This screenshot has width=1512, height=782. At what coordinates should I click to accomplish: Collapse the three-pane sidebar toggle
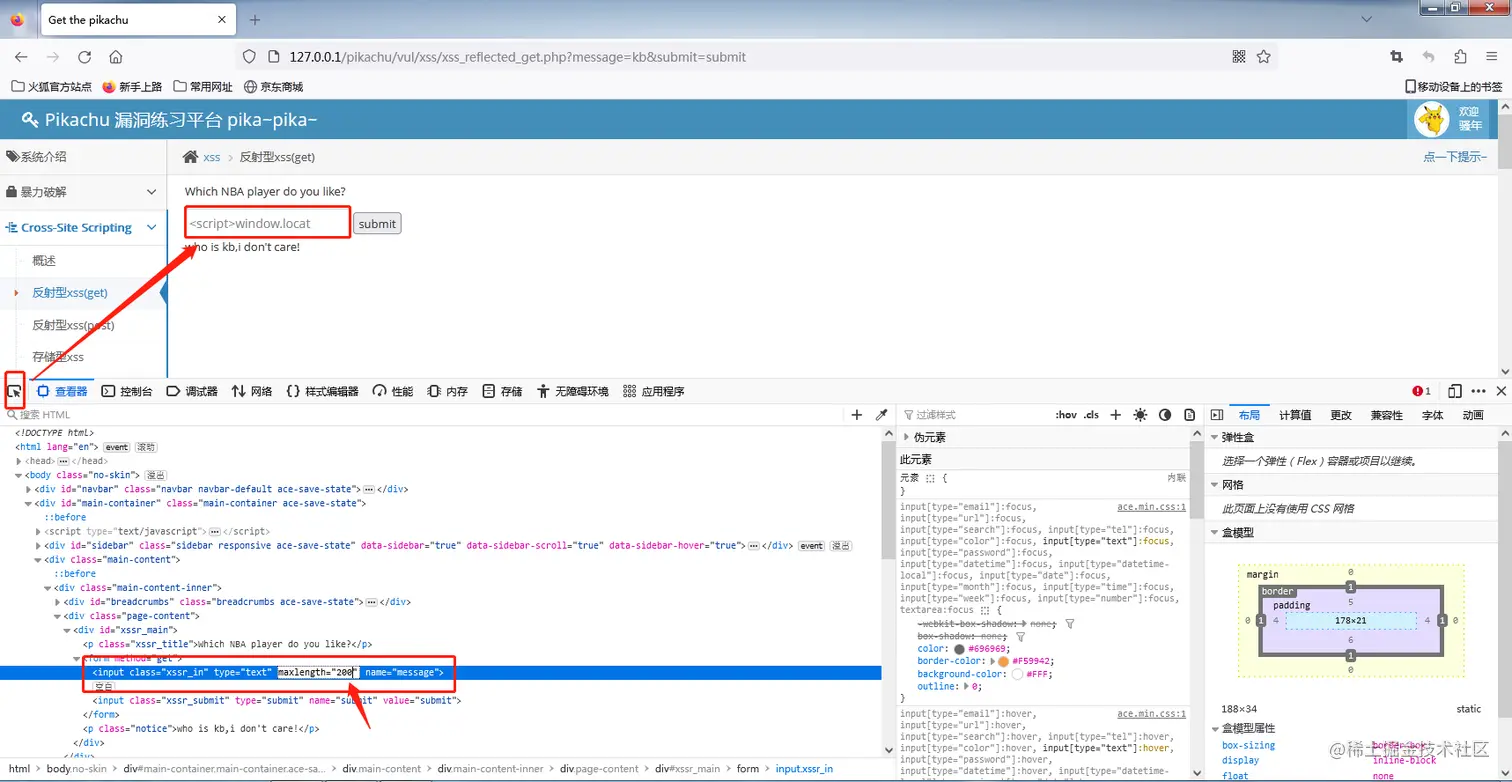click(1216, 415)
